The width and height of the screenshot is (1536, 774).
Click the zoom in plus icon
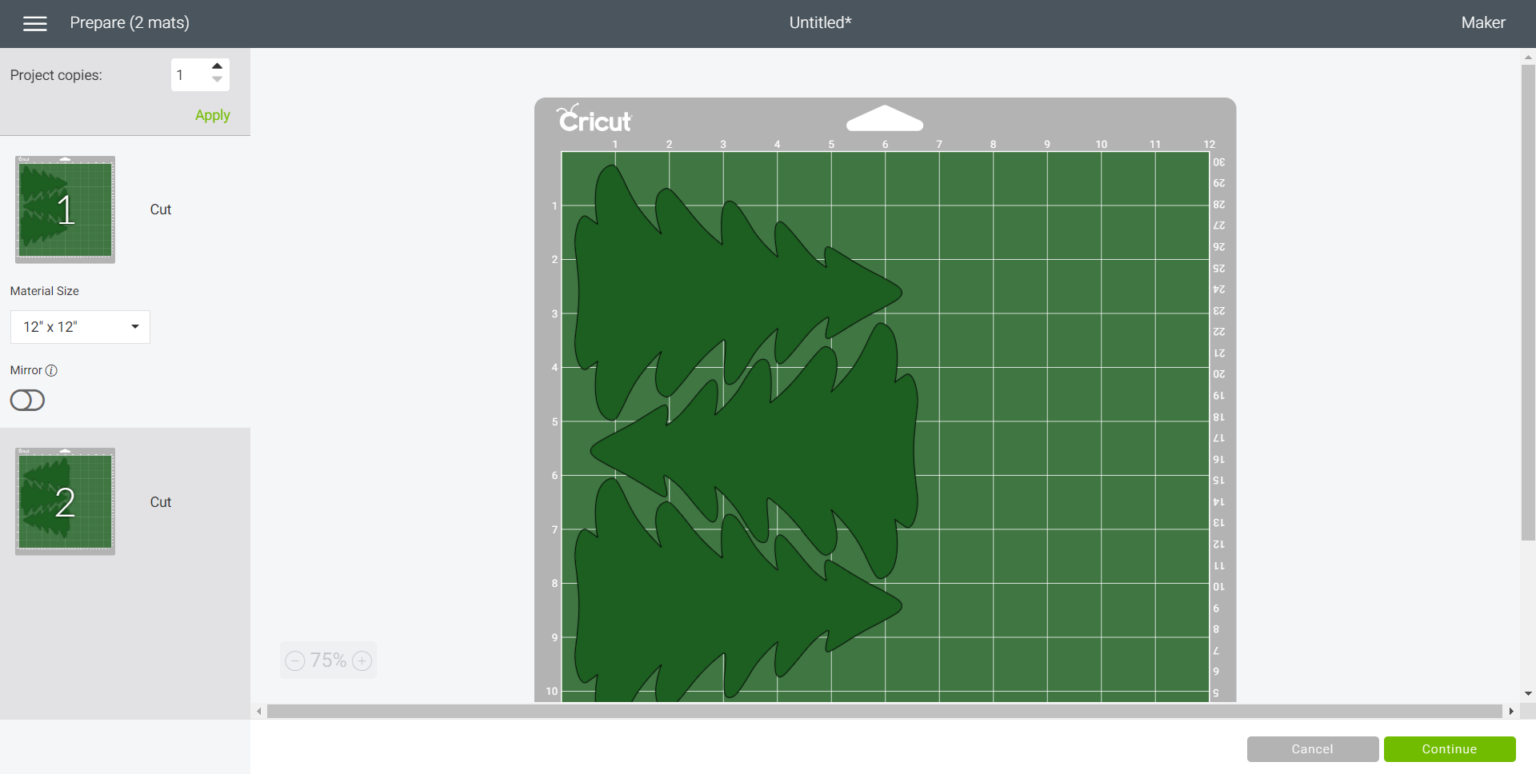[x=362, y=661]
